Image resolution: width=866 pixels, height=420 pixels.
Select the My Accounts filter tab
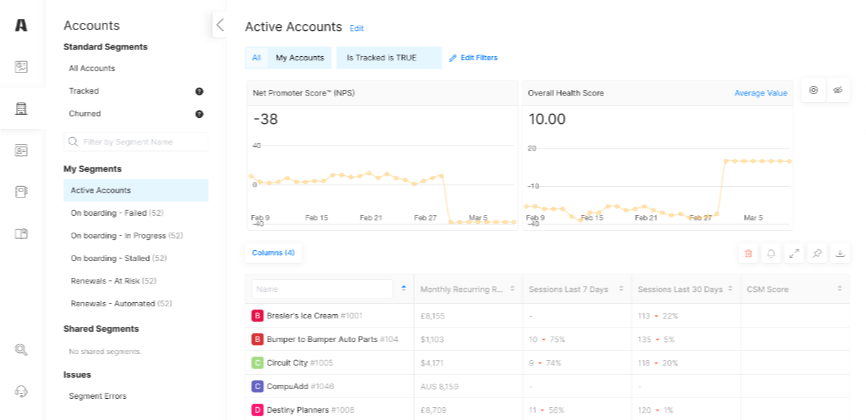300,57
